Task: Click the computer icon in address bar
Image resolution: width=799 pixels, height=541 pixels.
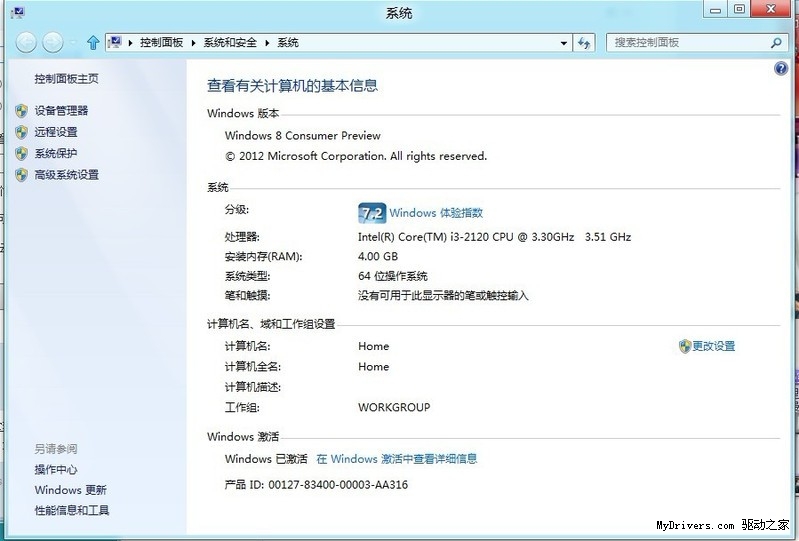Action: tap(115, 42)
